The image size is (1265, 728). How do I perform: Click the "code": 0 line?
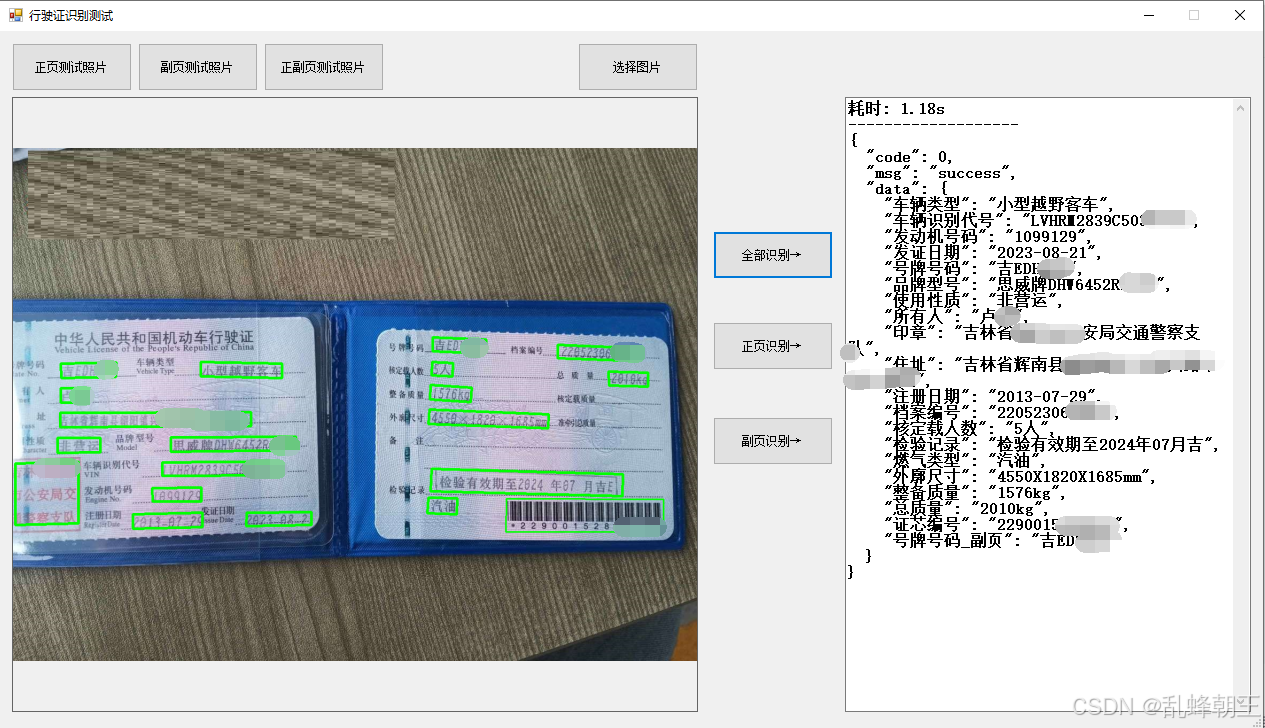coord(909,157)
